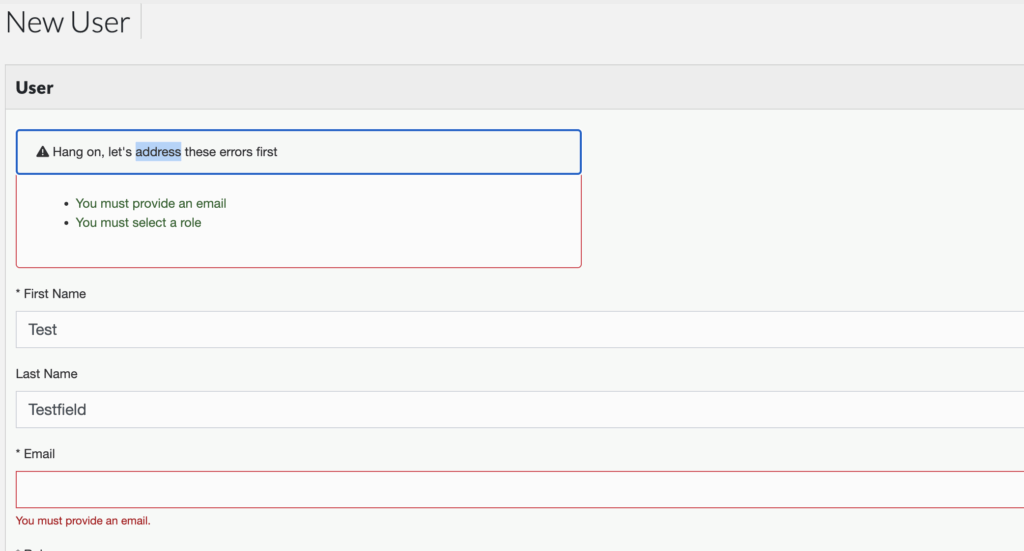Click the 'You must provide an email' summary link

tap(151, 203)
